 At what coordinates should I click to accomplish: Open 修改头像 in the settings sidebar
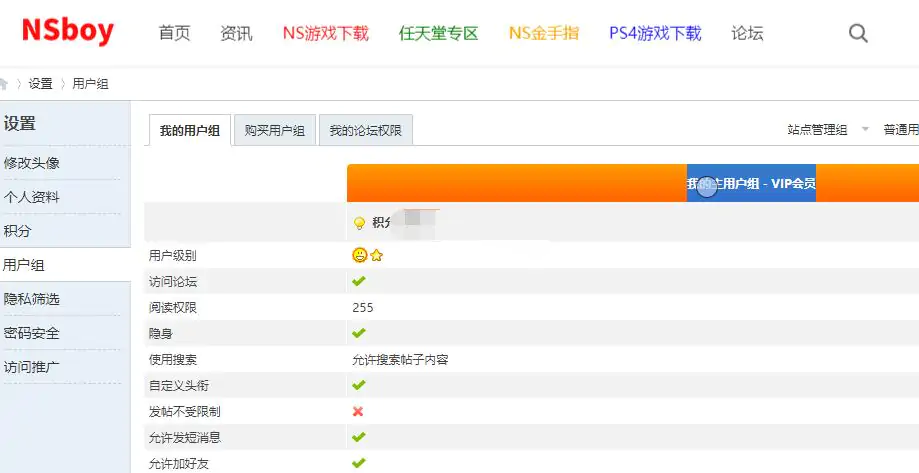32,163
